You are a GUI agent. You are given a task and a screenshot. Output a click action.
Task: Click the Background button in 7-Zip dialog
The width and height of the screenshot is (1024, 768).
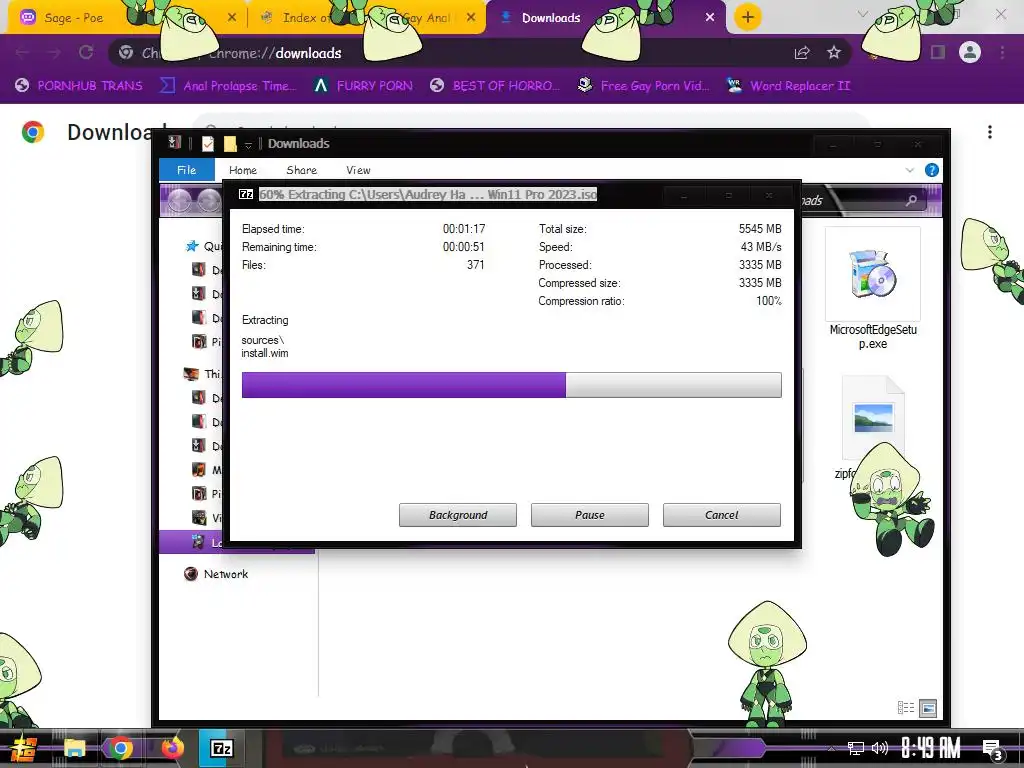(x=458, y=515)
